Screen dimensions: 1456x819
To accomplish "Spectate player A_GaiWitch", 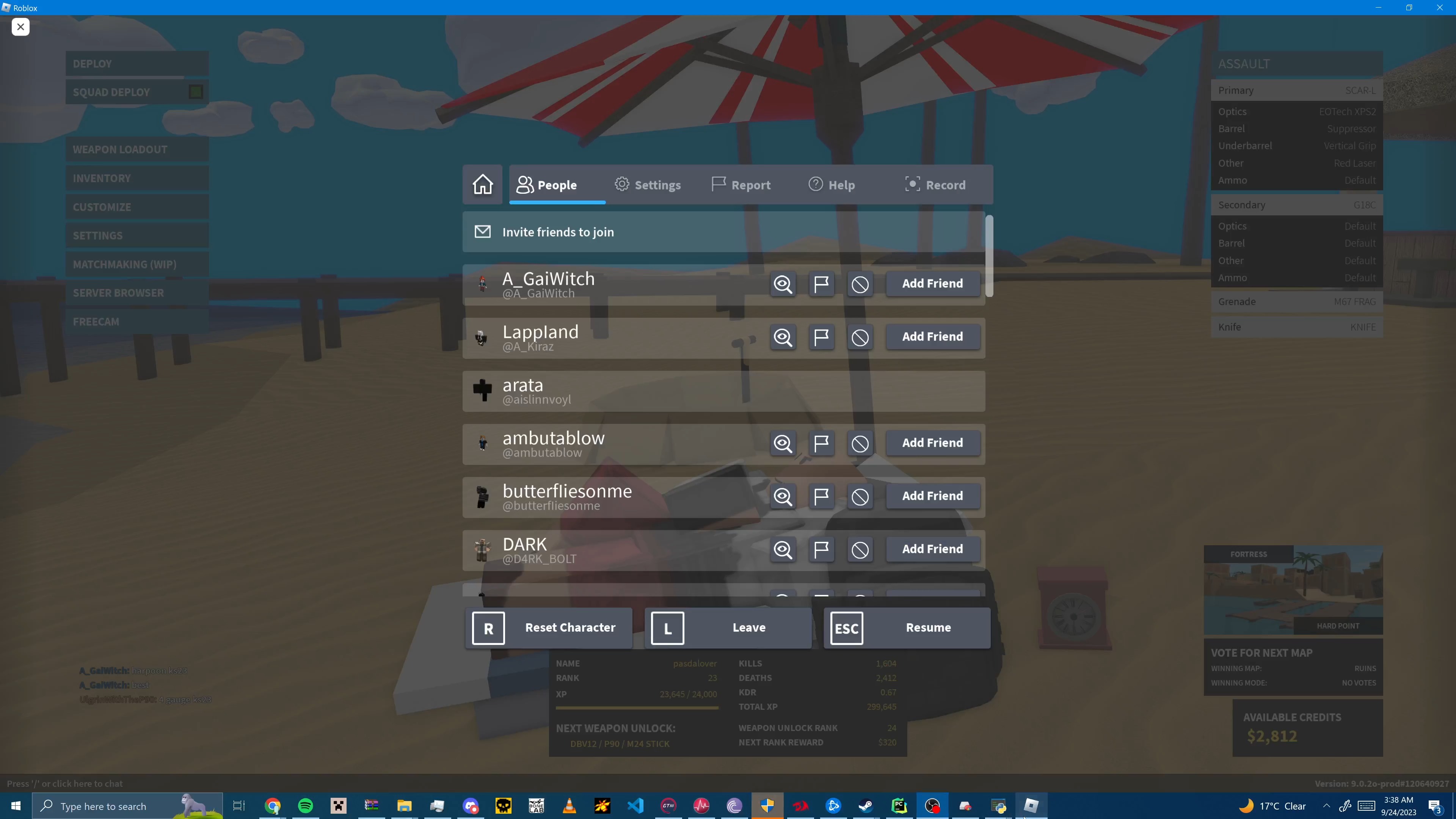I will tap(783, 284).
